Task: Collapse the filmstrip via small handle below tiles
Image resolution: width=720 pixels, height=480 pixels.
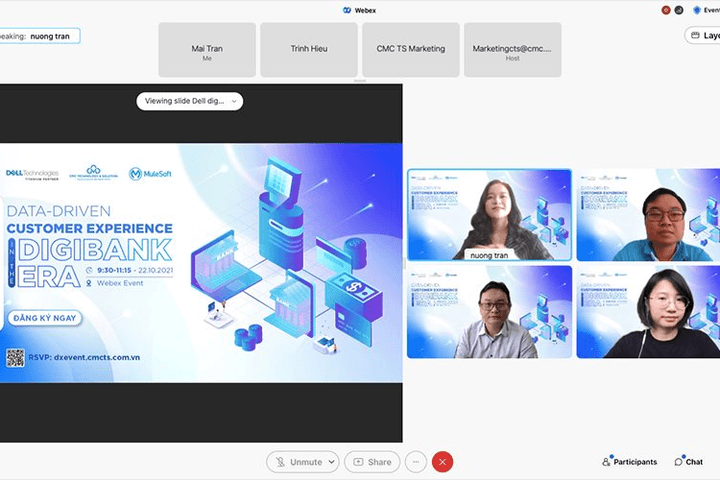Action: click(x=360, y=80)
